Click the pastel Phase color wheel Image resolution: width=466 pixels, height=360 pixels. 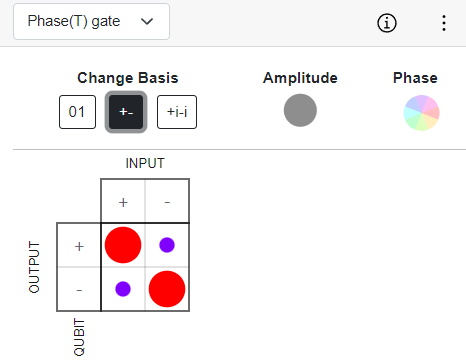(421, 113)
